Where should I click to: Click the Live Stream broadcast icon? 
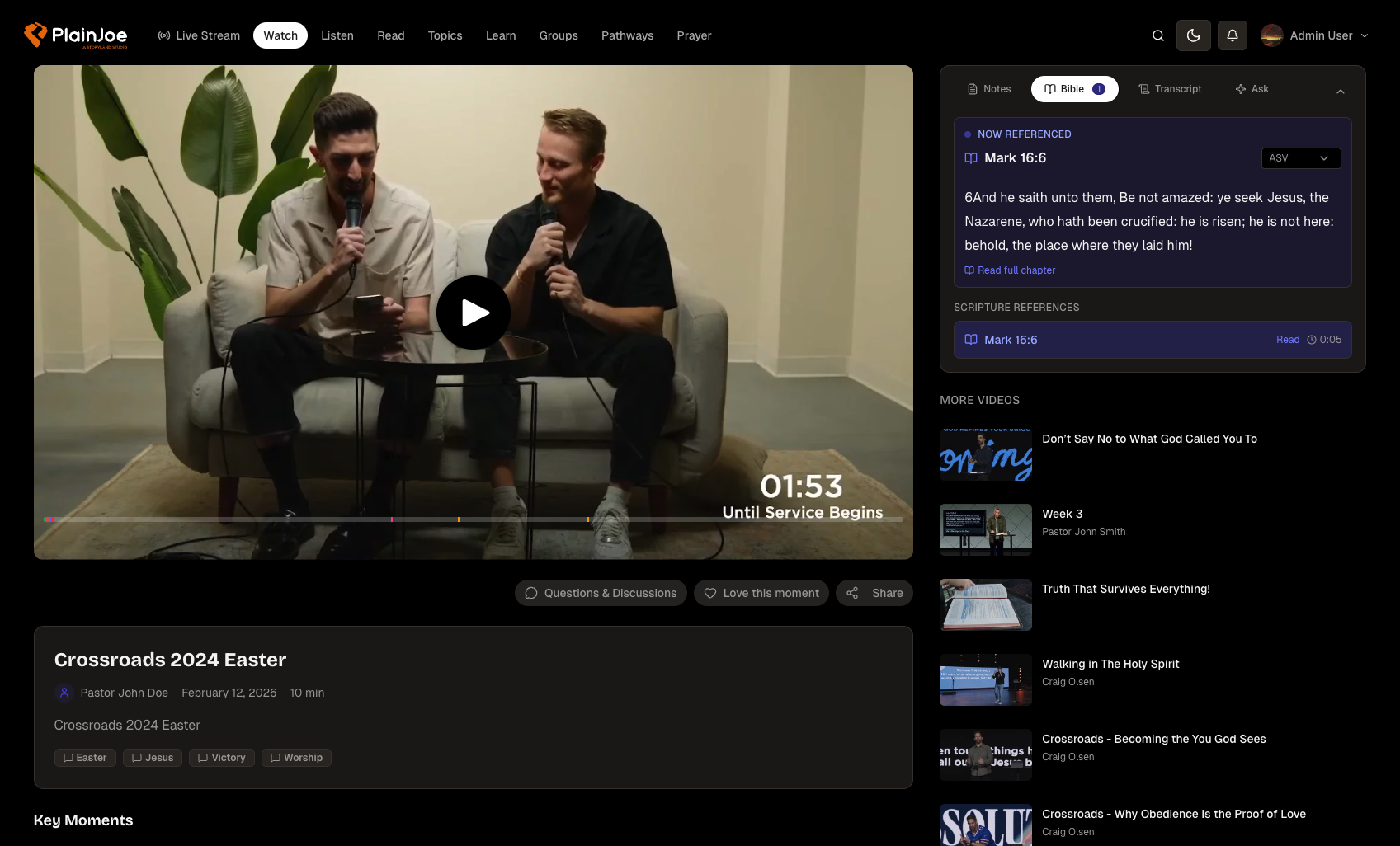point(163,35)
